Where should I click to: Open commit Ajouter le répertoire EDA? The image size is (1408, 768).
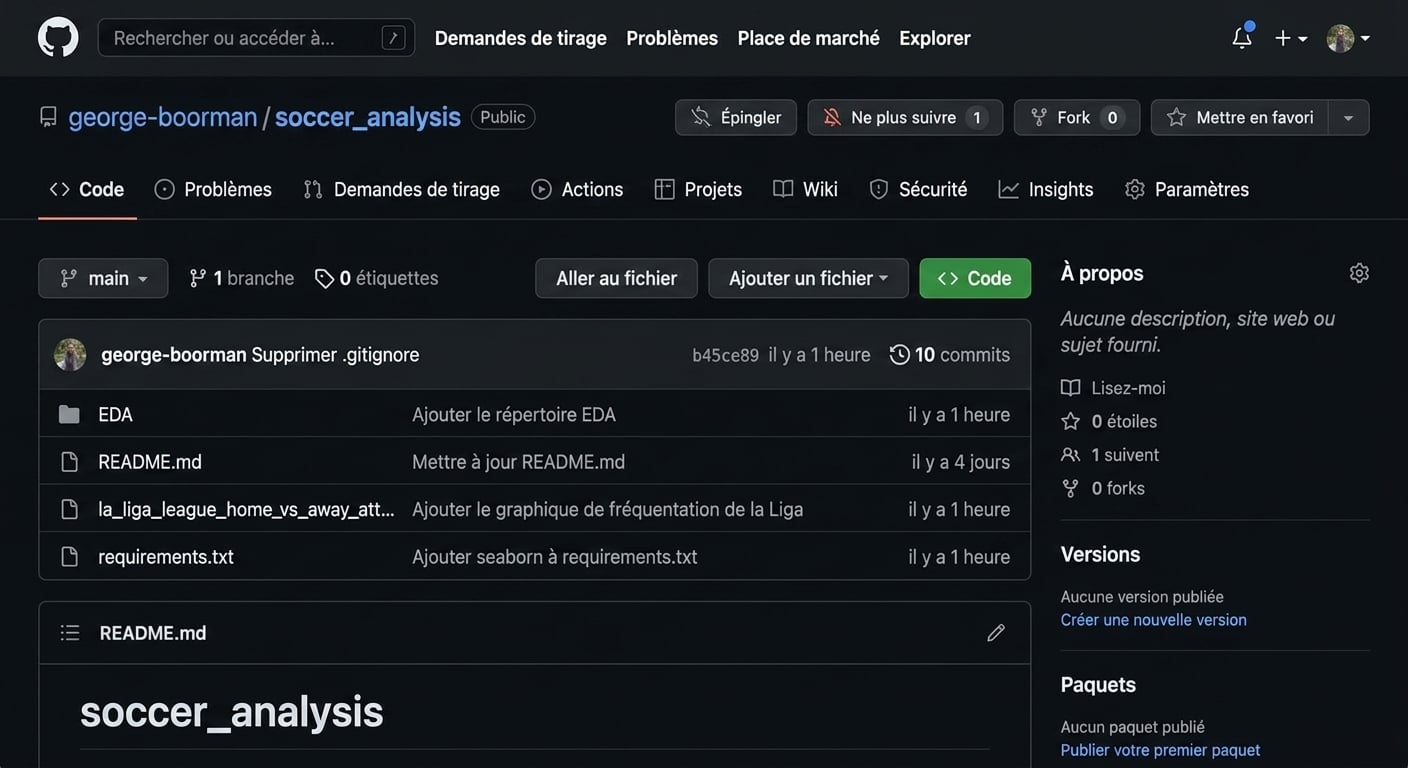point(514,414)
